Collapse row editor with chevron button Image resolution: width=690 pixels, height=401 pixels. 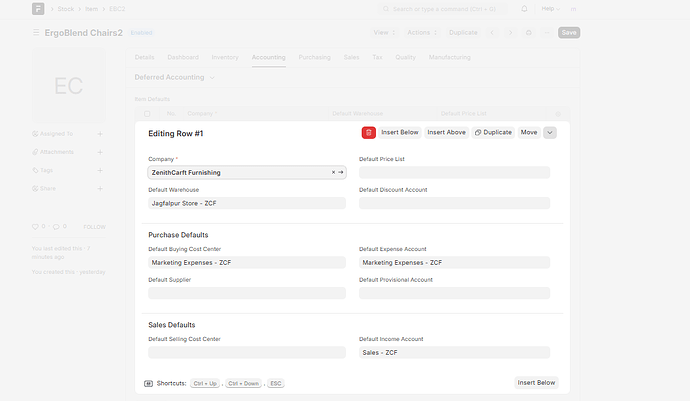550,132
